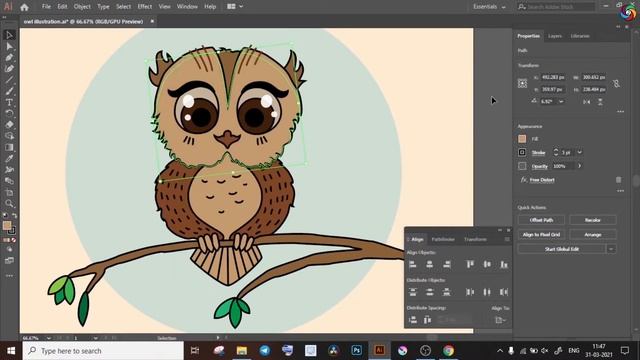Screen dimensions: 640x360
Task: Click Start Global Edit button
Action: [562, 249]
